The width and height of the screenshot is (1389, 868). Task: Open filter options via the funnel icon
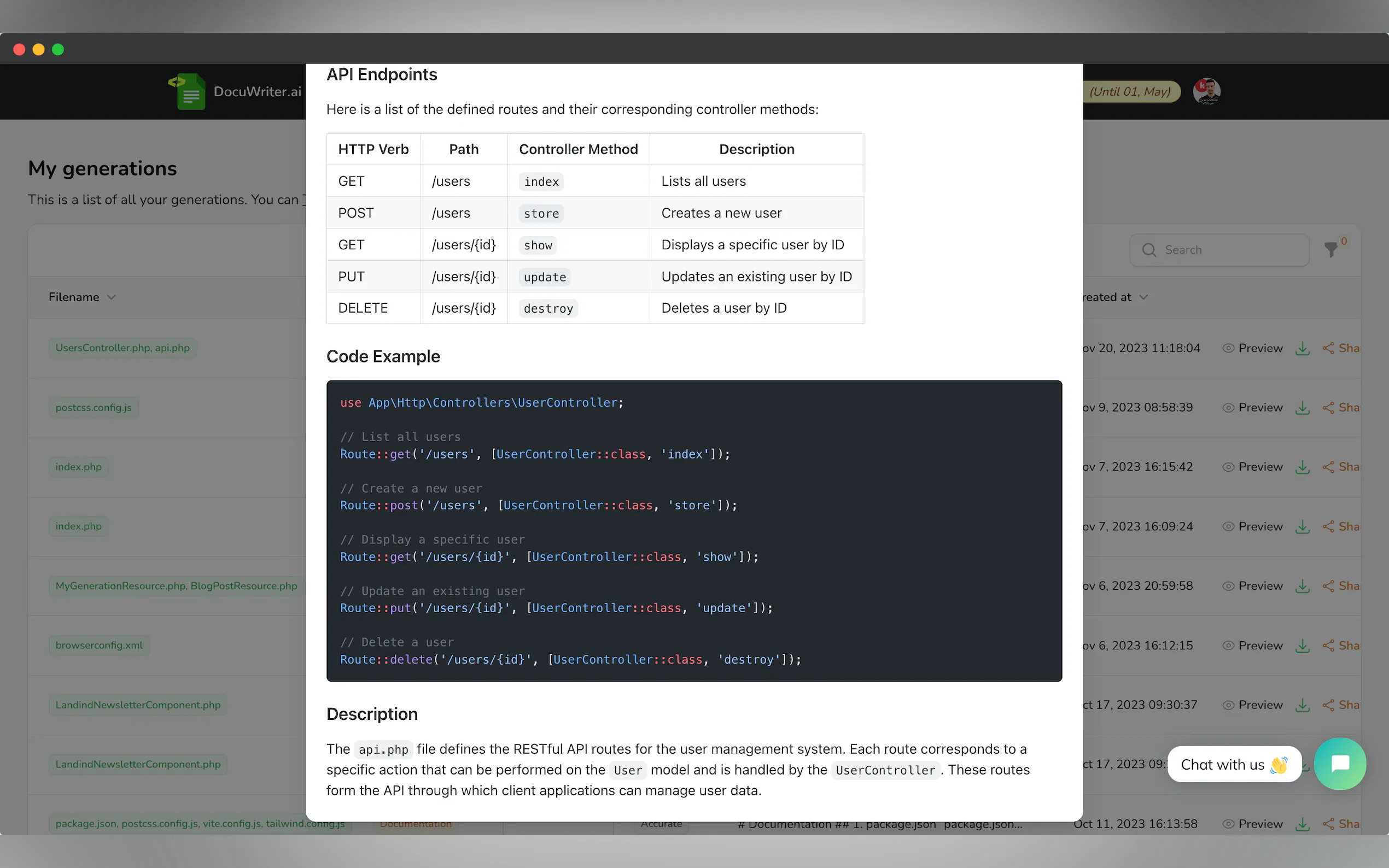(x=1331, y=251)
